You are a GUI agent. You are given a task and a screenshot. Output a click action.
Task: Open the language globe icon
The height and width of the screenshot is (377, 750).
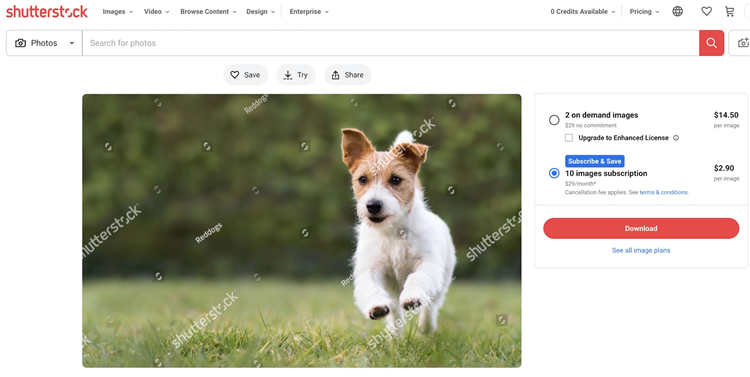click(677, 11)
